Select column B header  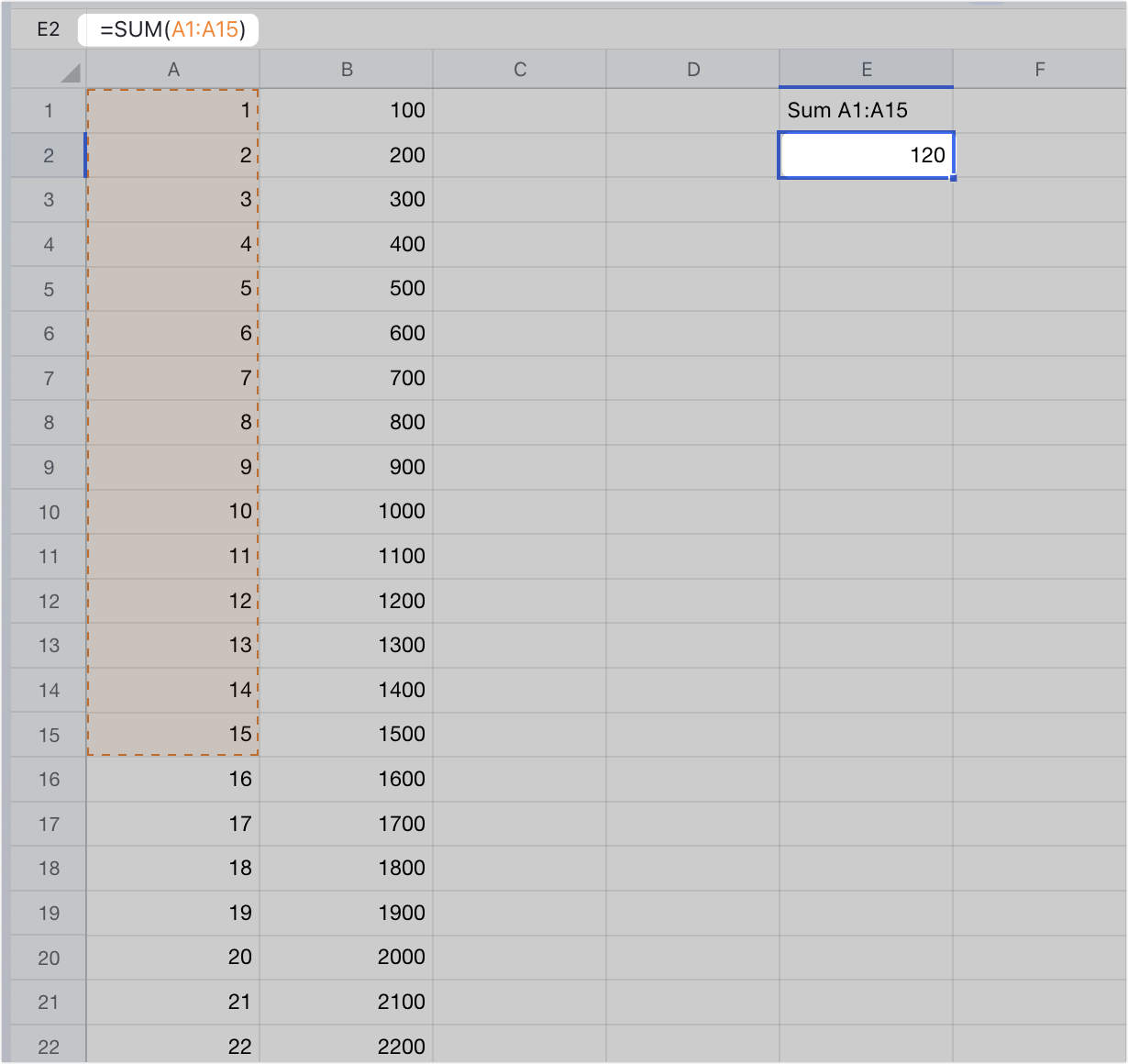pos(347,70)
